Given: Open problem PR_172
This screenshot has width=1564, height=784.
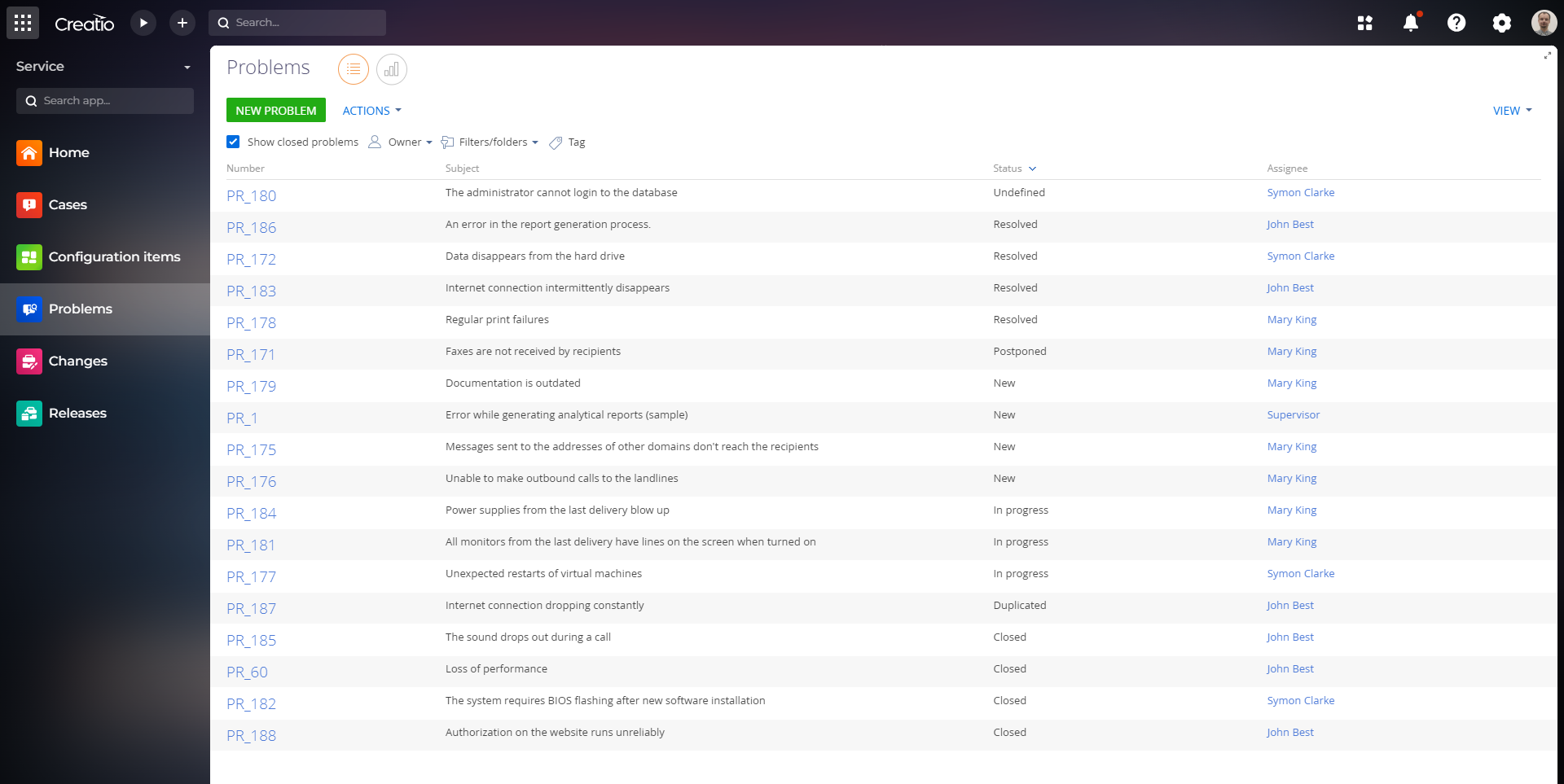Looking at the screenshot, I should 252,260.
